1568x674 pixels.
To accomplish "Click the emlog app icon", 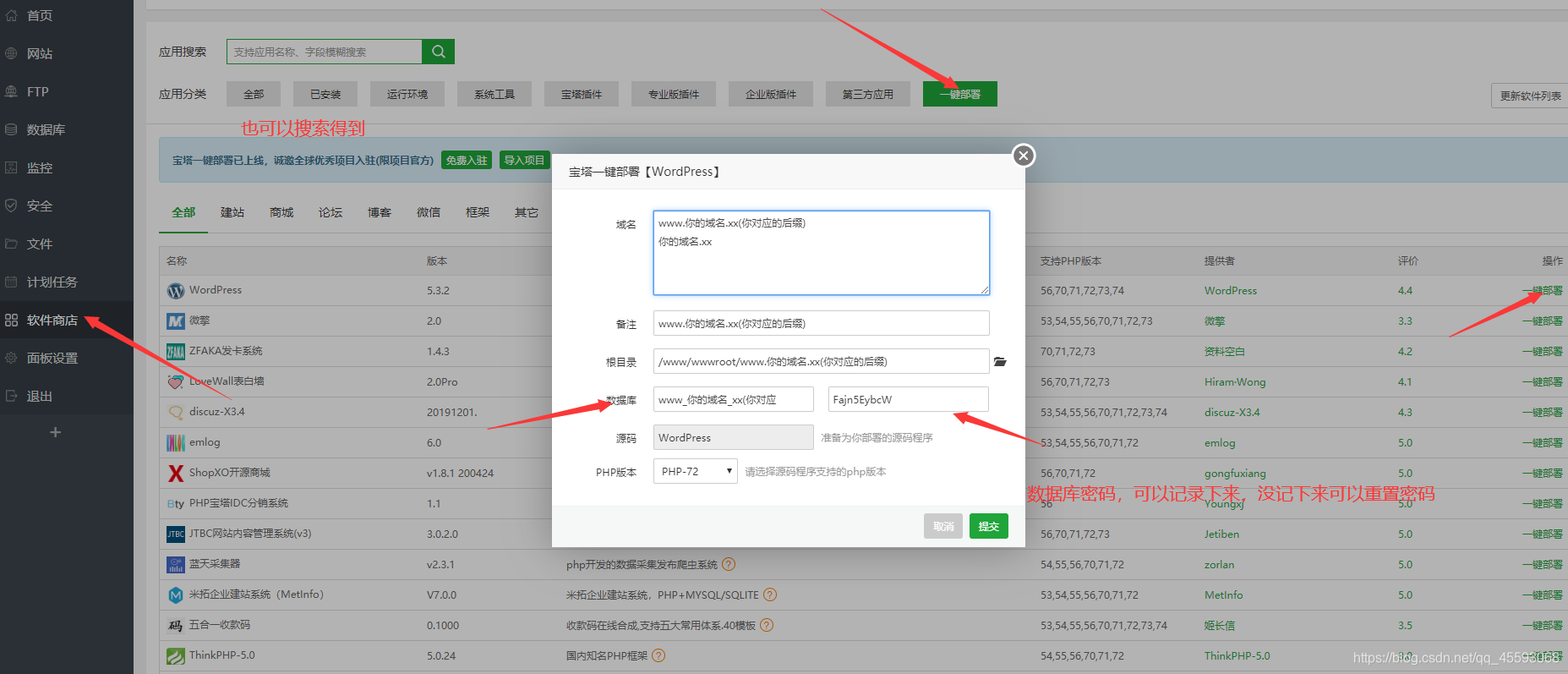I will coord(176,443).
